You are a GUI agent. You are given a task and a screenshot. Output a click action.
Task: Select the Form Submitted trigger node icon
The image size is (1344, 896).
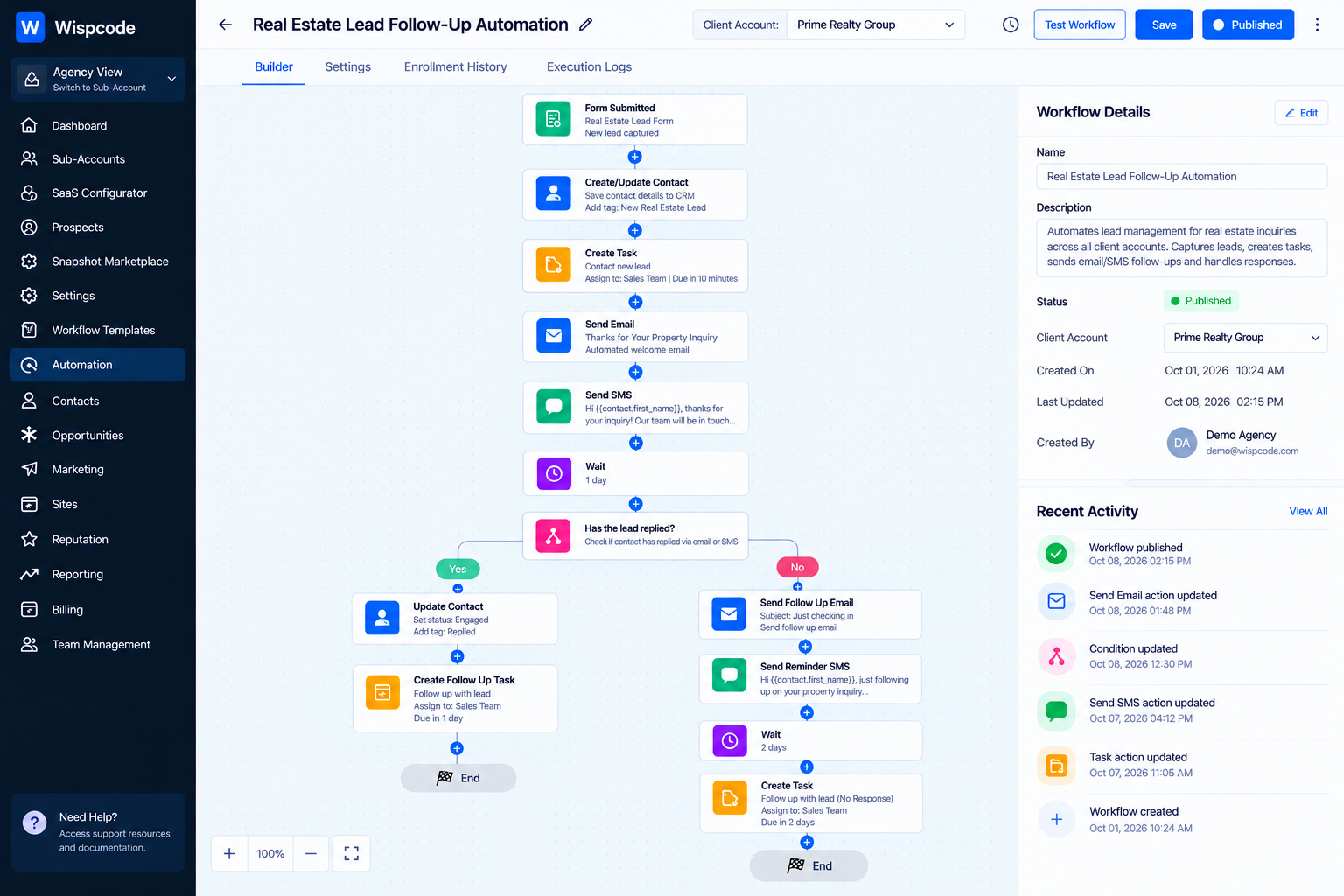click(553, 120)
